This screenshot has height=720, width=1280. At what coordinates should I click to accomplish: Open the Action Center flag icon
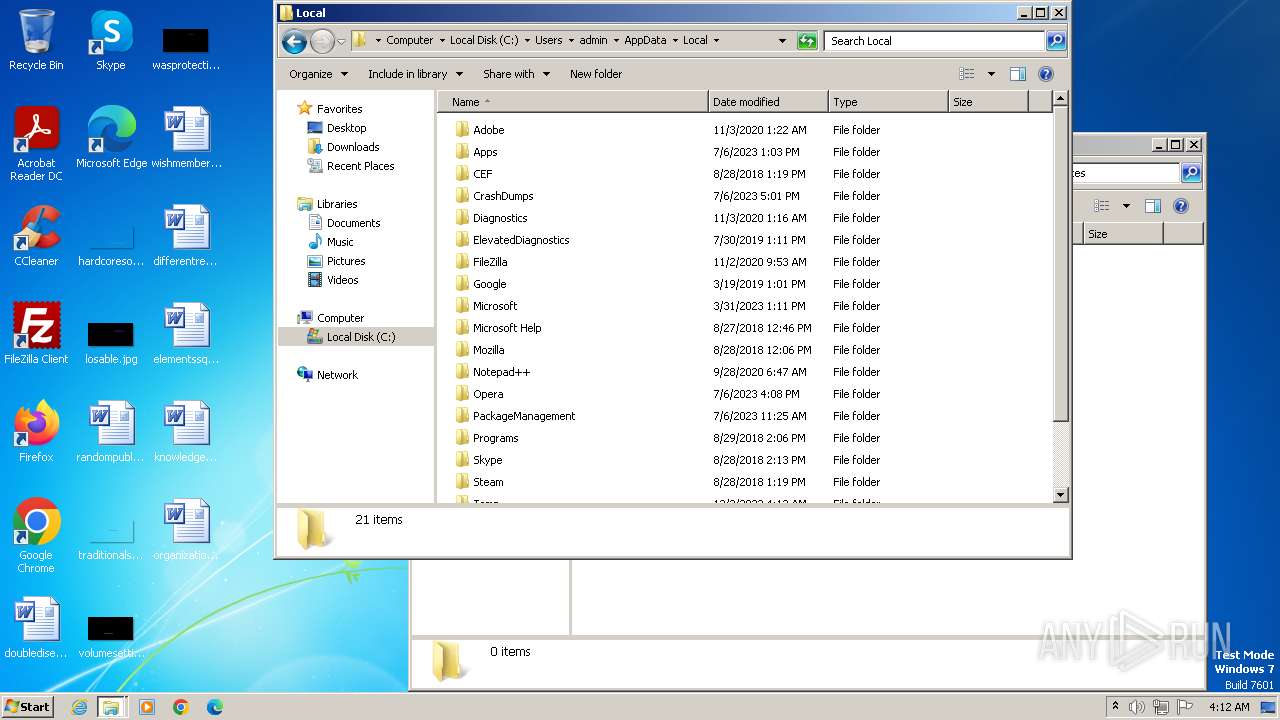(x=1185, y=707)
